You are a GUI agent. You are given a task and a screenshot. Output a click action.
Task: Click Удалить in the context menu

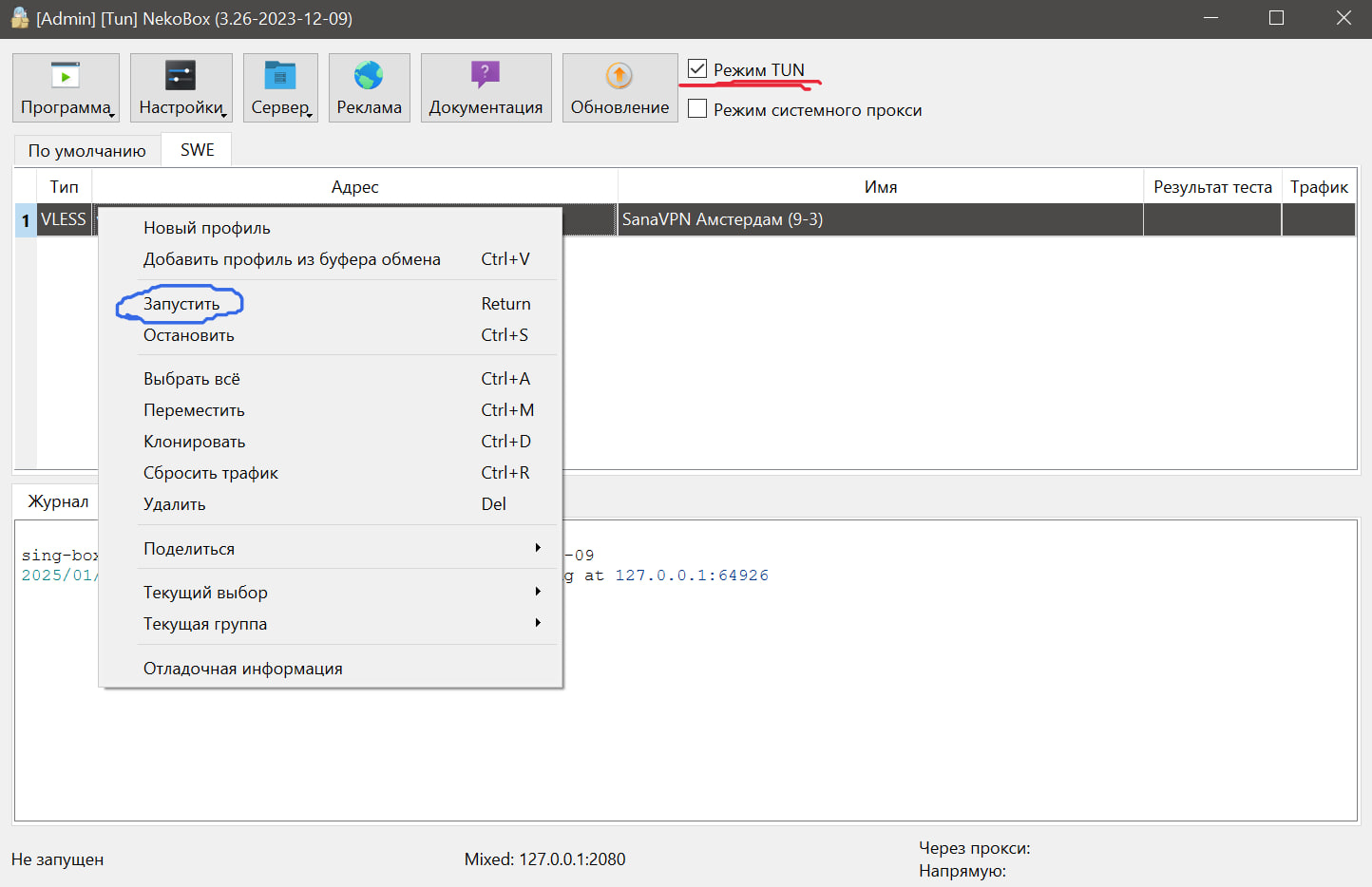coord(331,504)
